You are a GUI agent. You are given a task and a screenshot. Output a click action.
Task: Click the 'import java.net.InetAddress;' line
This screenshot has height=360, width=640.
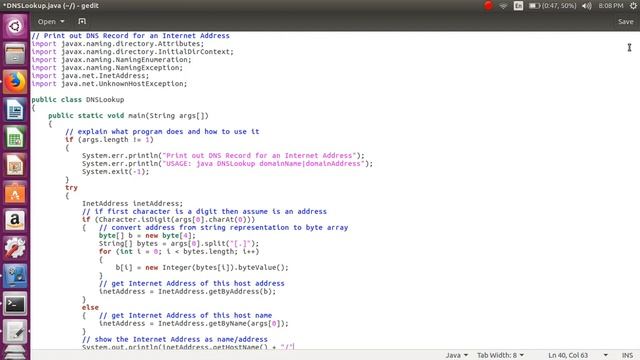pyautogui.click(x=90, y=76)
